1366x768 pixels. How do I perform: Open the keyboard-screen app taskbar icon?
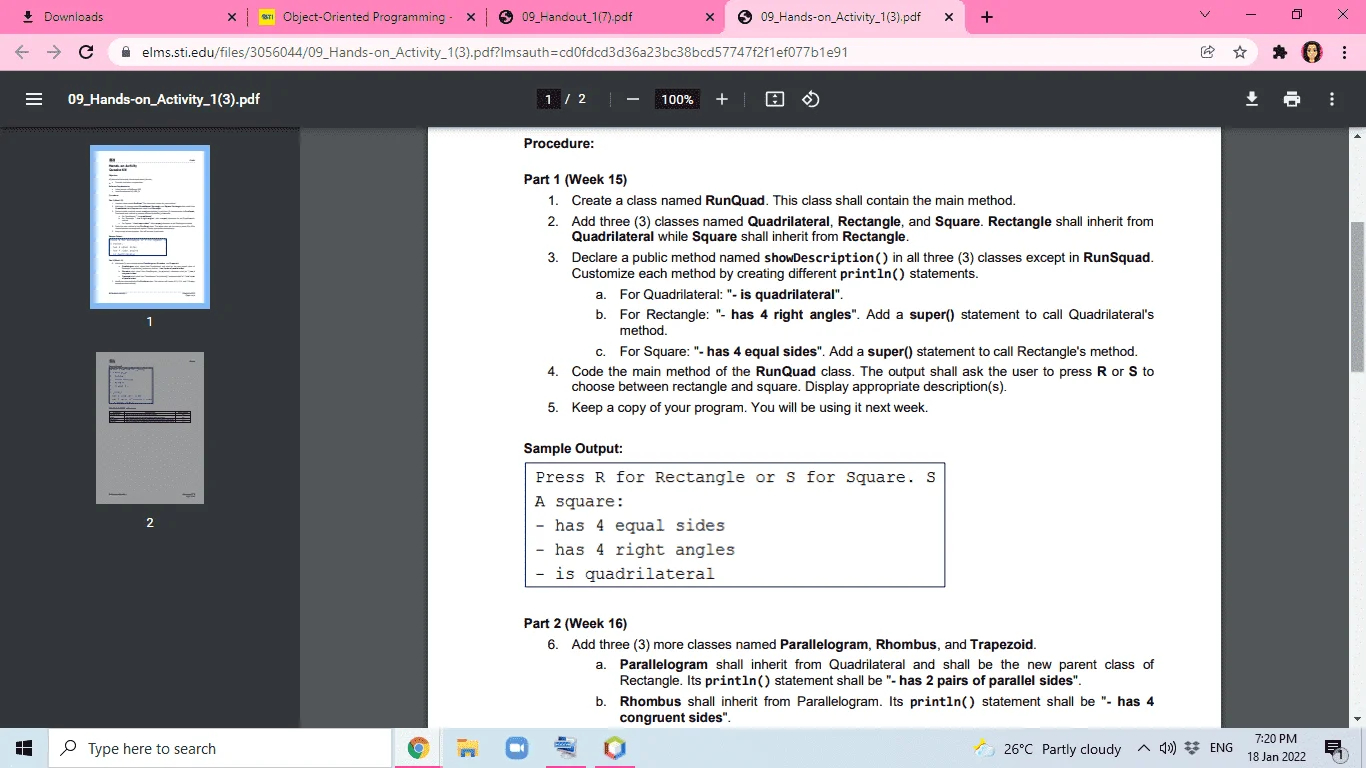point(566,748)
